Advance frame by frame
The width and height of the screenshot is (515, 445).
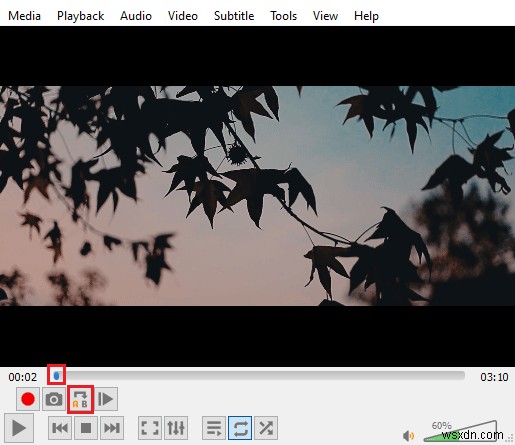(106, 399)
